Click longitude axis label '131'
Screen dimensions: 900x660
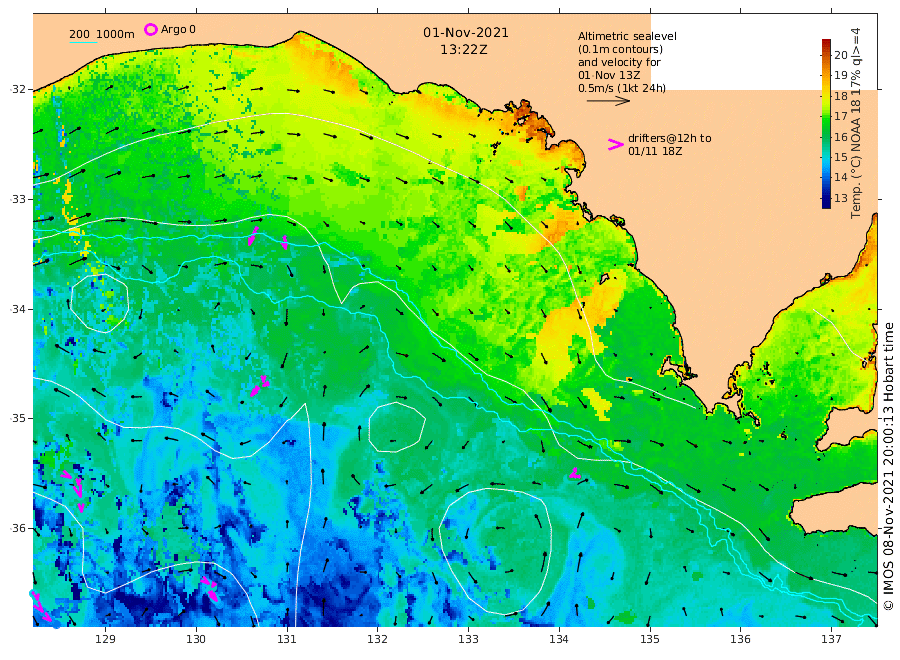tap(286, 639)
